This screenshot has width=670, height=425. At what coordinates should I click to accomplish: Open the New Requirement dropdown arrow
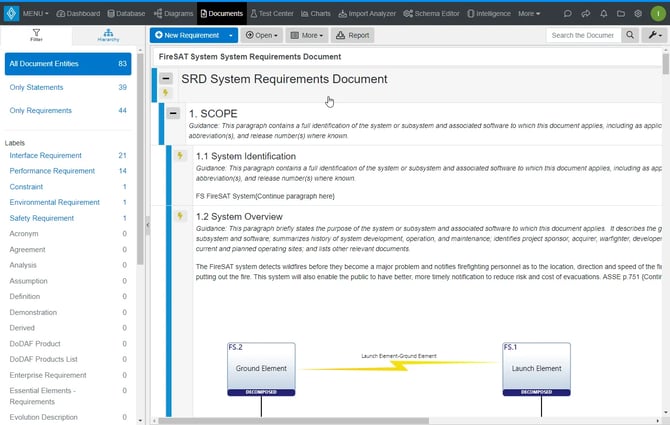pyautogui.click(x=231, y=35)
